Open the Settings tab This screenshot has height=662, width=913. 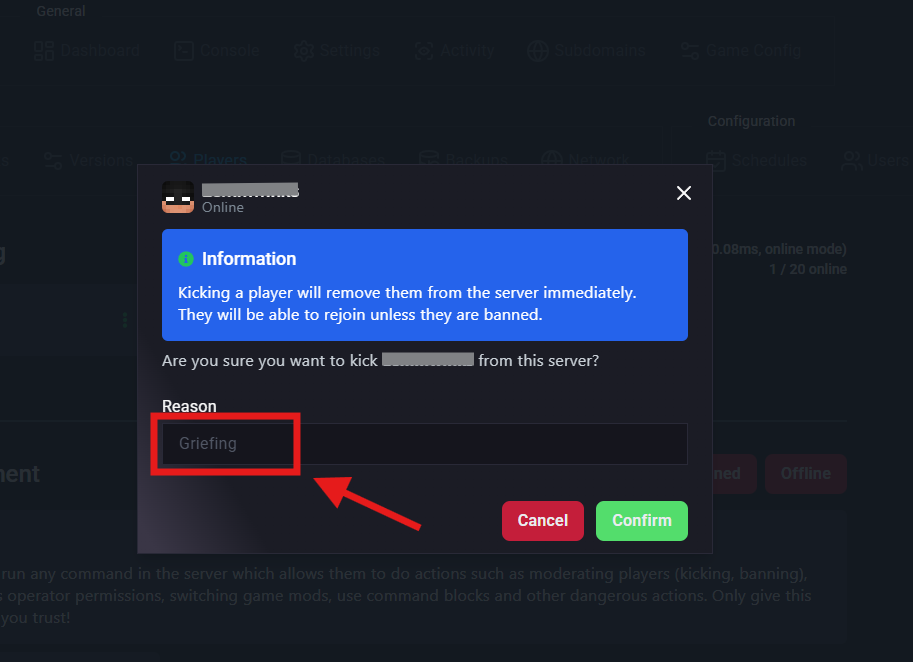337,51
